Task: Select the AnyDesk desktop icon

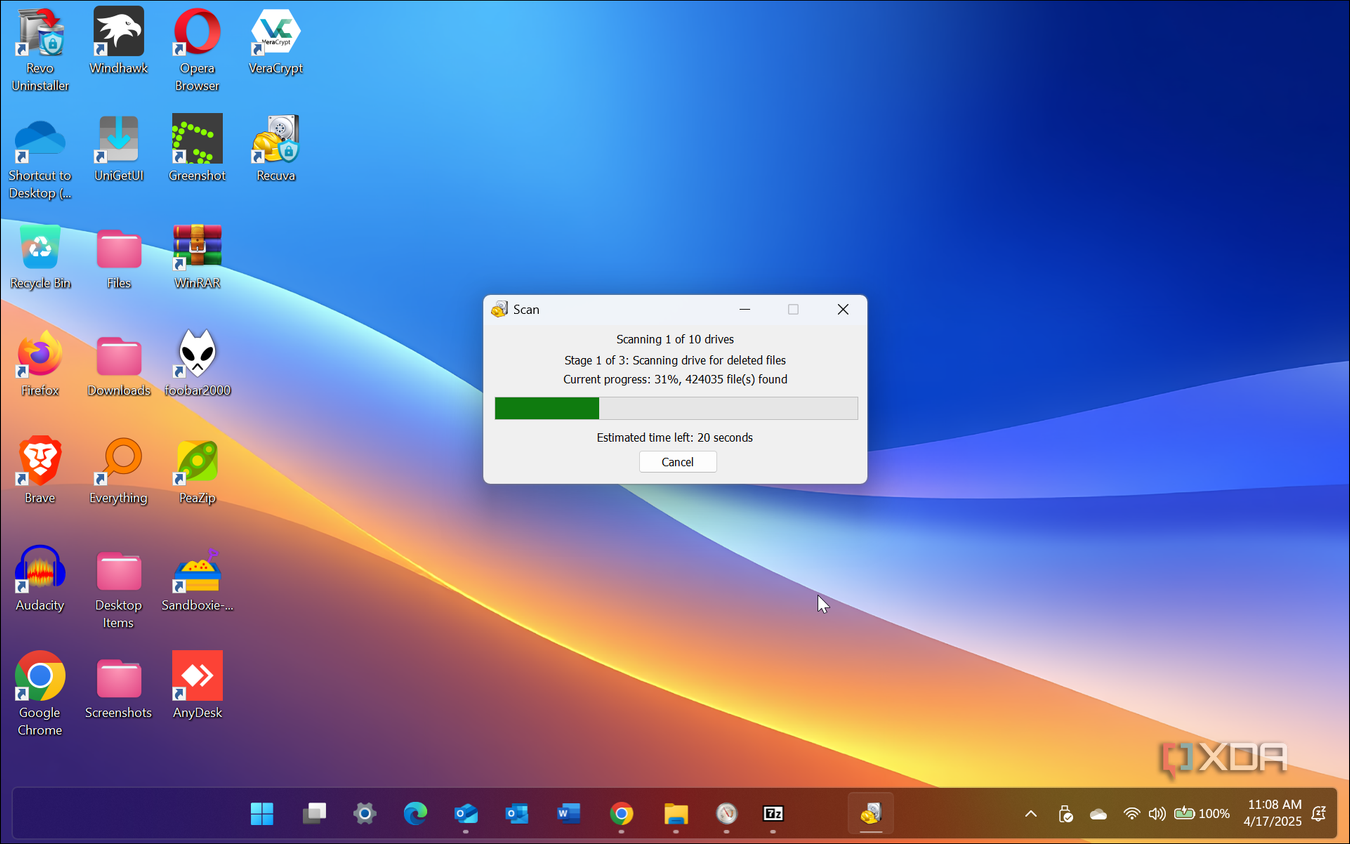Action: [197, 686]
